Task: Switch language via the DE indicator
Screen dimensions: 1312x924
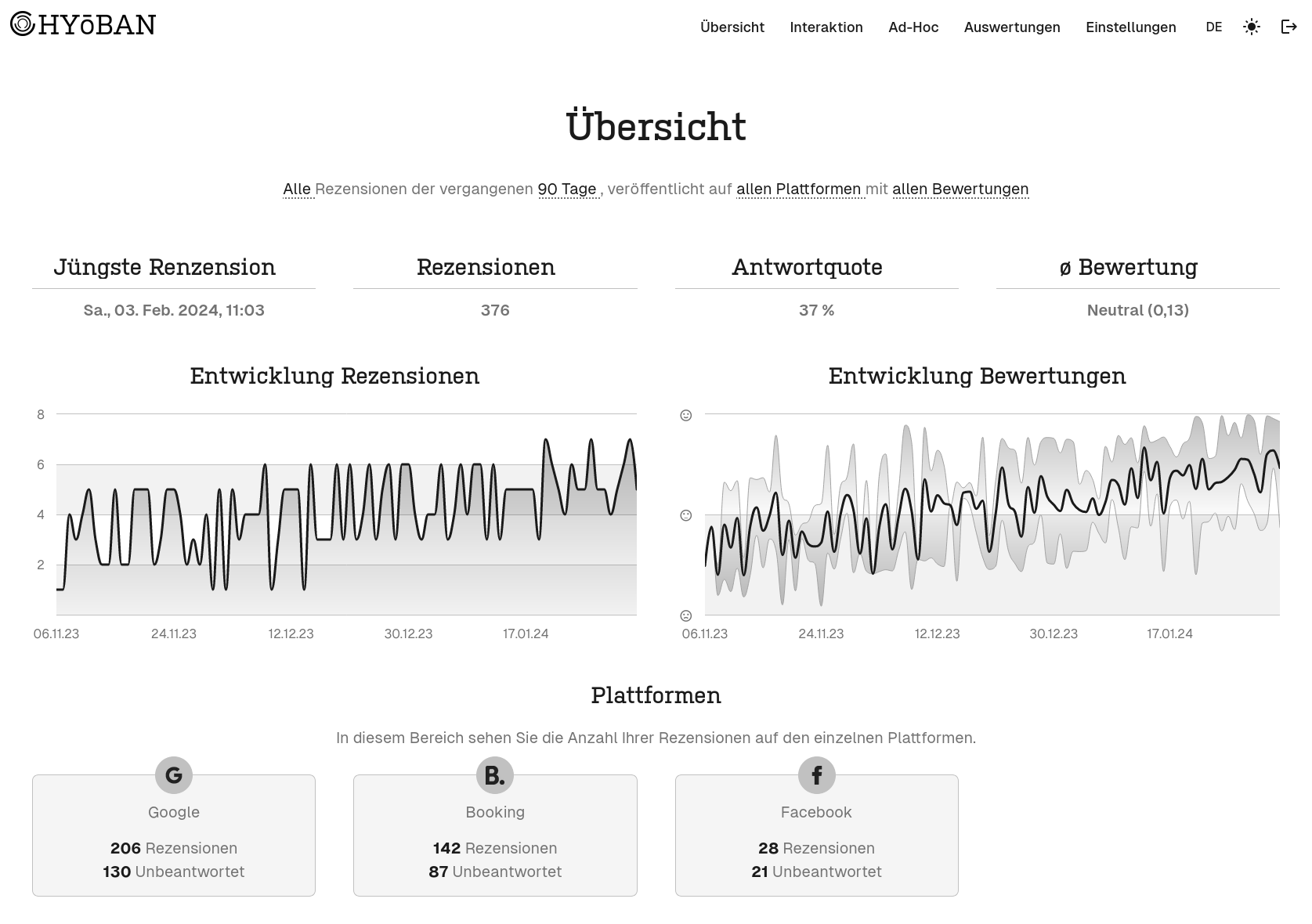Action: pos(1214,27)
